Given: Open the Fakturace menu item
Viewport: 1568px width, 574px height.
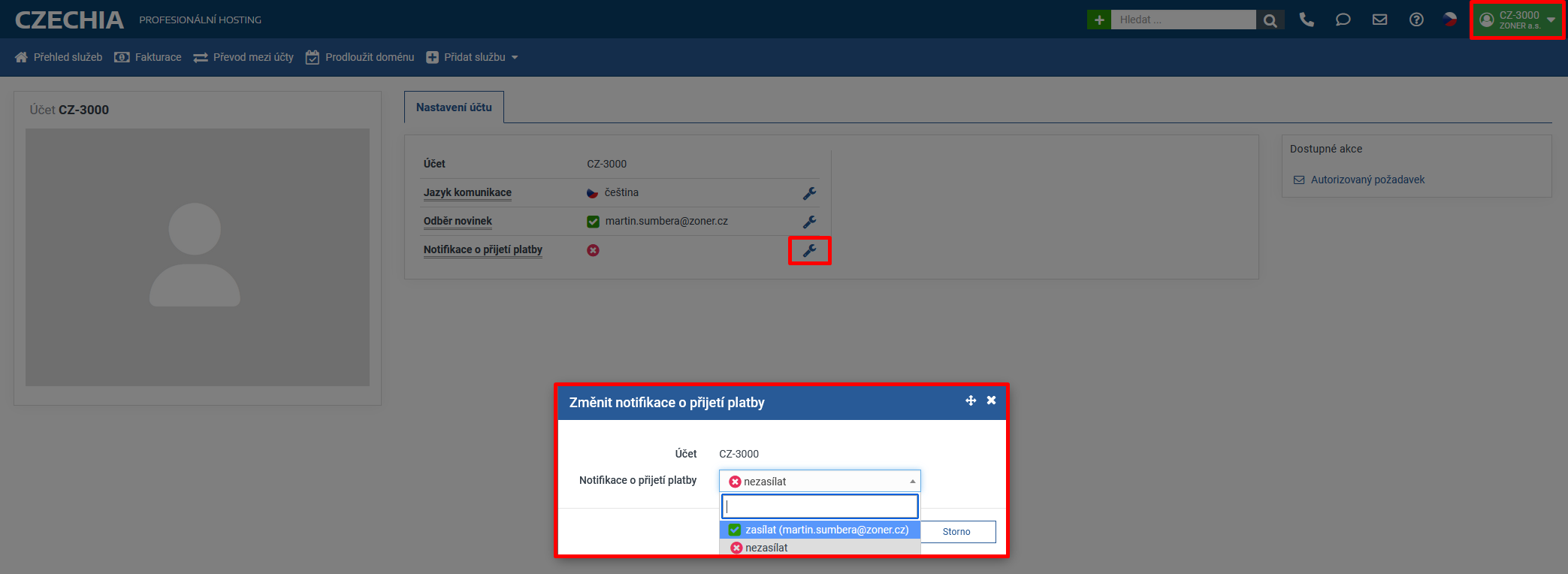Looking at the screenshot, I should coord(149,57).
